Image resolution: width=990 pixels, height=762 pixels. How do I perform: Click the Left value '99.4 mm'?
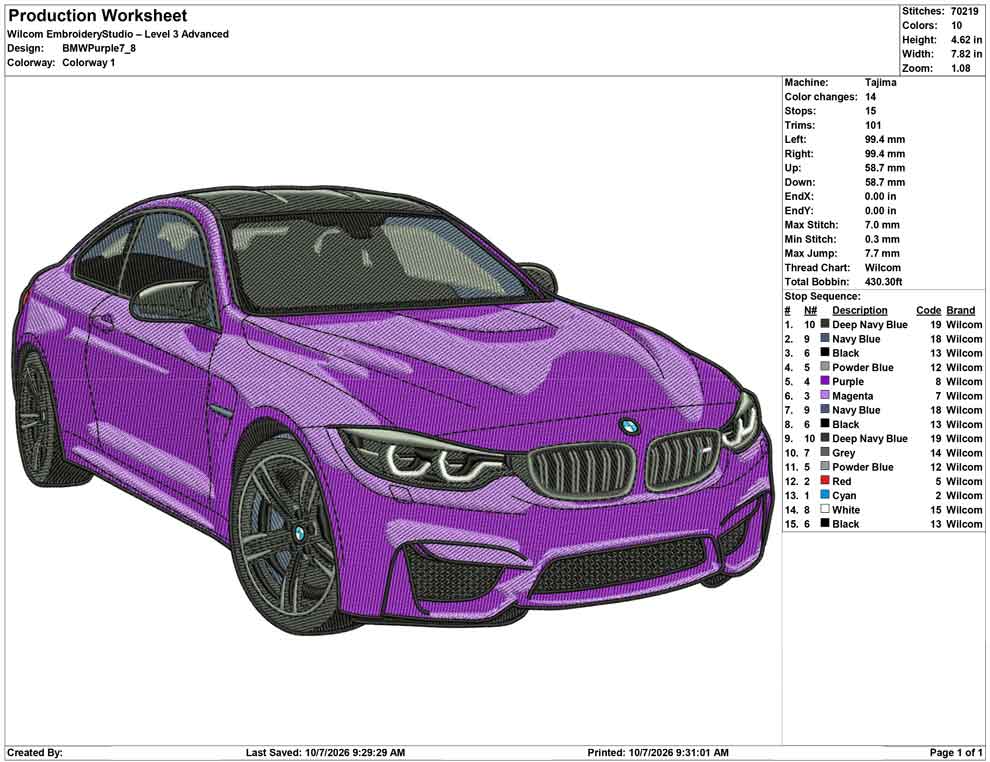[885, 140]
